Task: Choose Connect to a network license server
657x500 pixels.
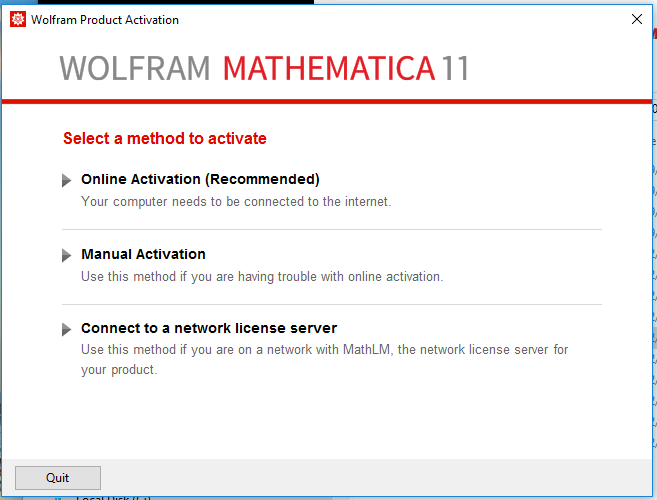Action: [209, 328]
